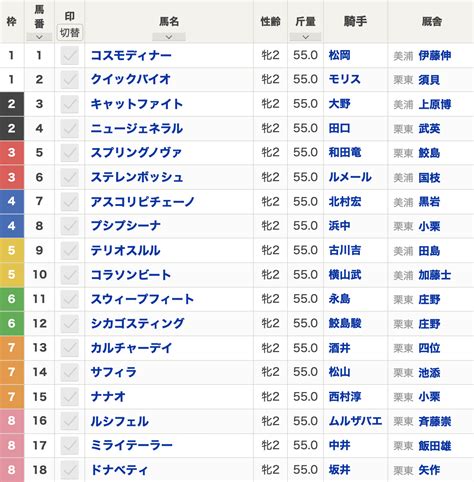Toggle mark checkbox for ステレンボッシュ

pyautogui.click(x=70, y=177)
